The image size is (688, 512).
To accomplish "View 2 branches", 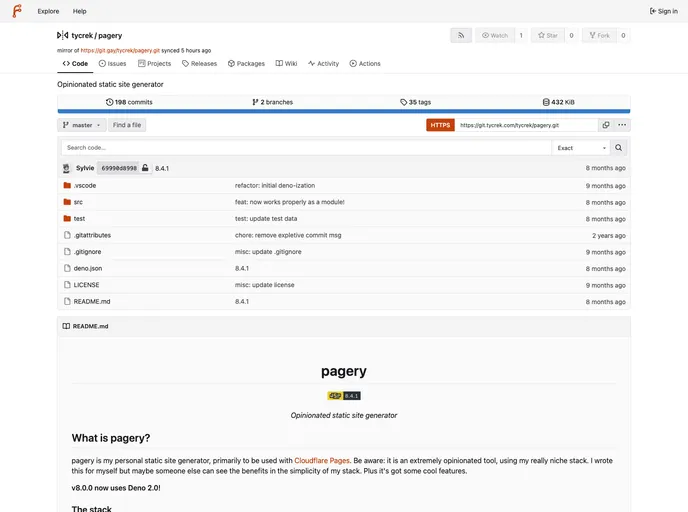I will pyautogui.click(x=272, y=102).
